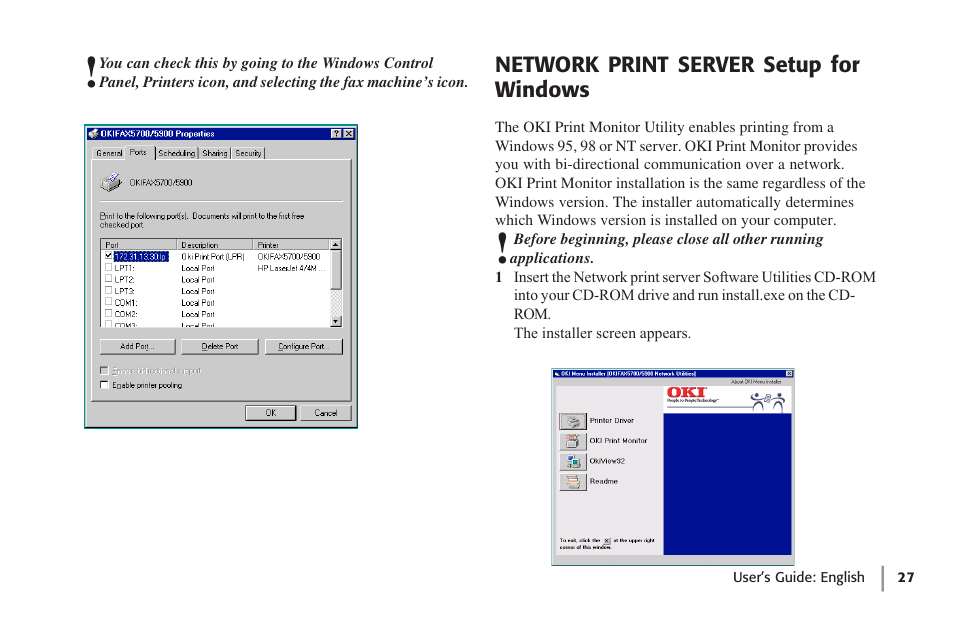Open the Scheduling tab
The width and height of the screenshot is (954, 618).
tap(176, 153)
